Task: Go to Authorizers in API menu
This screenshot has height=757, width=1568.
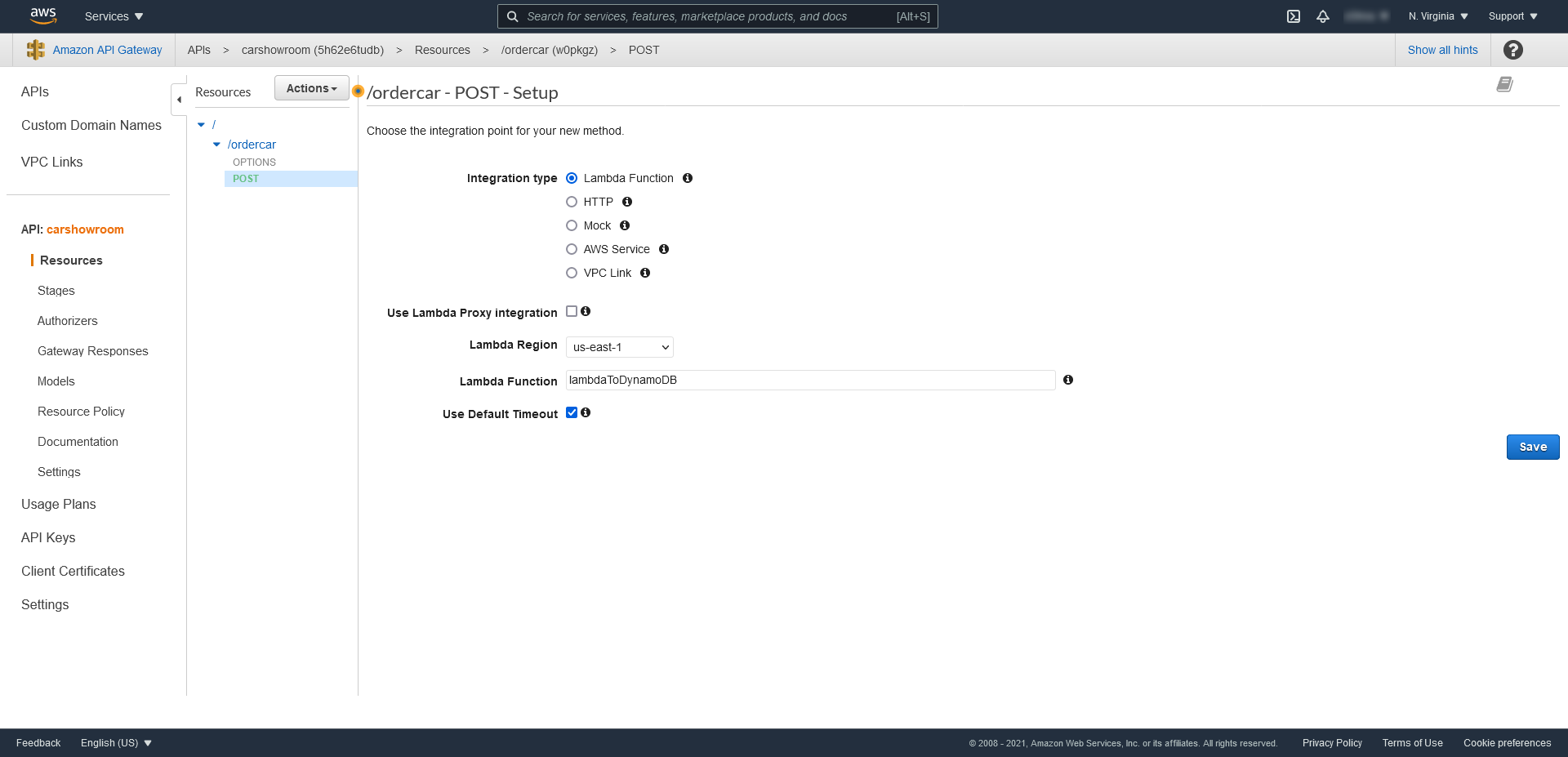Action: [x=68, y=321]
